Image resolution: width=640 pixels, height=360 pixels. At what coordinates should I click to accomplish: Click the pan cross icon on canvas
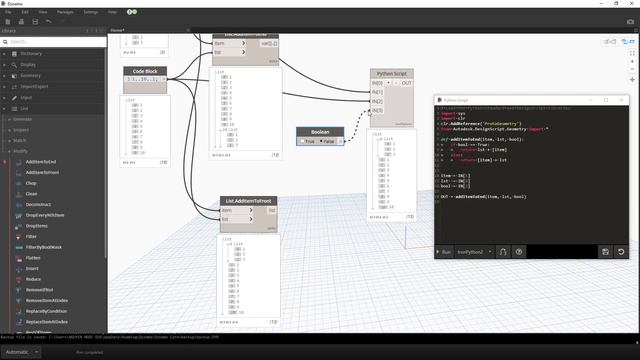(x=632, y=80)
